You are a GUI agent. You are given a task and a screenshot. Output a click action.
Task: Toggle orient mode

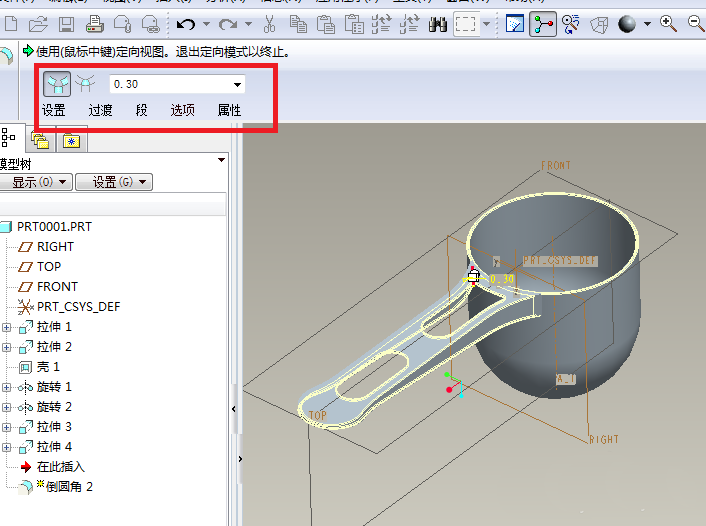(x=571, y=24)
